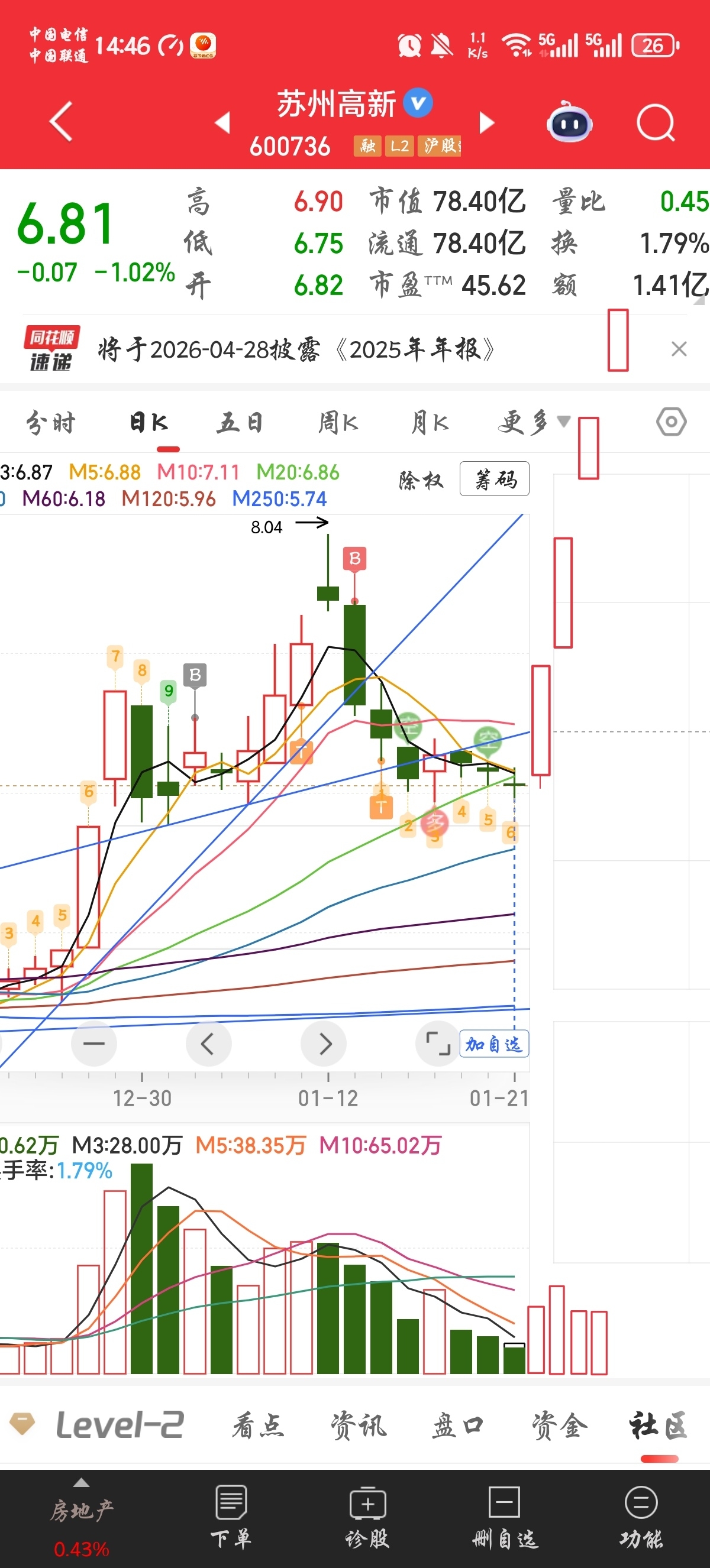This screenshot has width=710, height=1568.
Task: Tap the orange T marker below candles
Action: pyautogui.click(x=381, y=806)
